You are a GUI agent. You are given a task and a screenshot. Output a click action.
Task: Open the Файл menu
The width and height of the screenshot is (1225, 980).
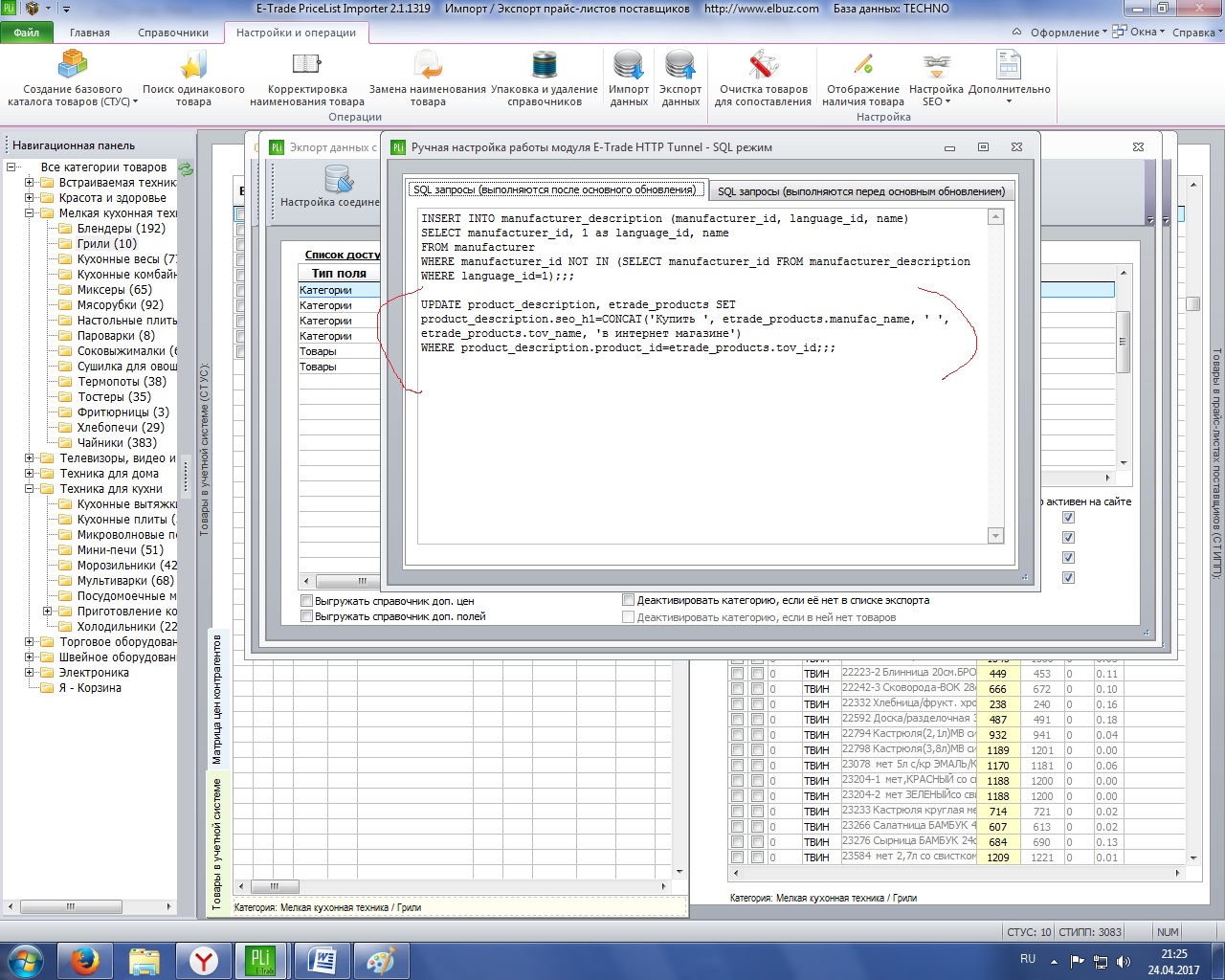[x=27, y=33]
